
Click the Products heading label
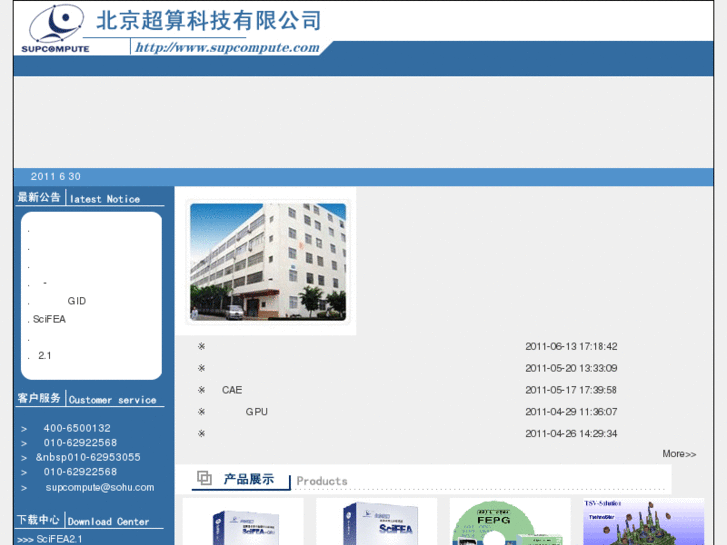coord(322,481)
